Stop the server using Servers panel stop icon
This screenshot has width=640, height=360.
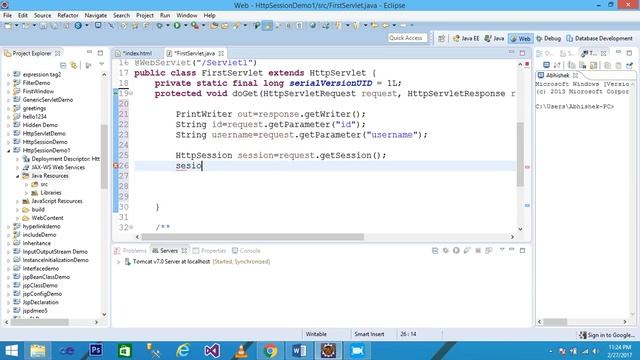478,251
